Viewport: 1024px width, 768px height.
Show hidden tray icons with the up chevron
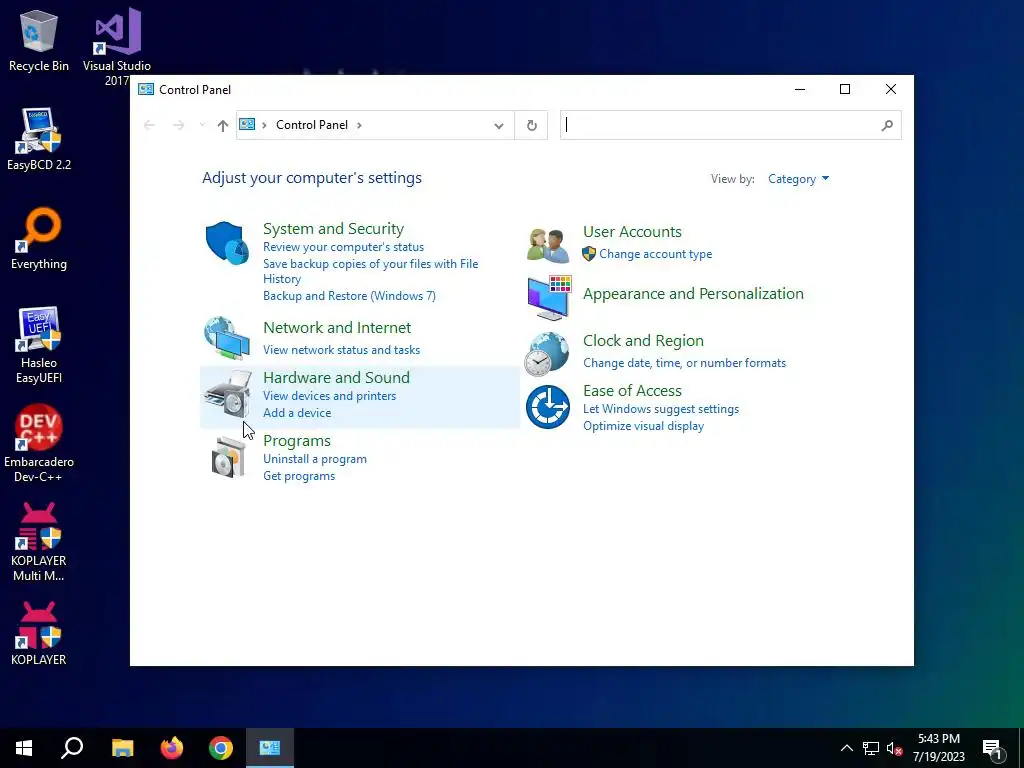click(846, 748)
